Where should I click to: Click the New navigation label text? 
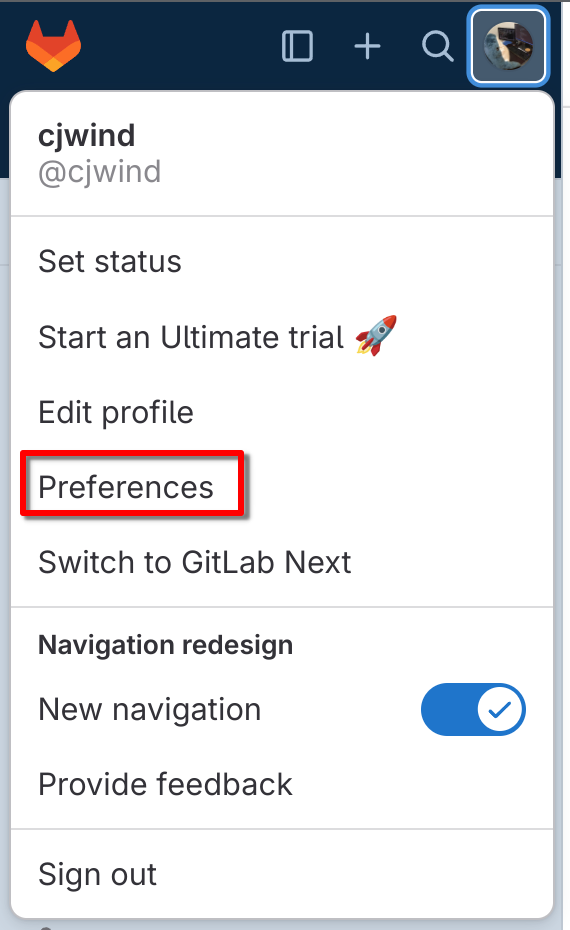(149, 709)
